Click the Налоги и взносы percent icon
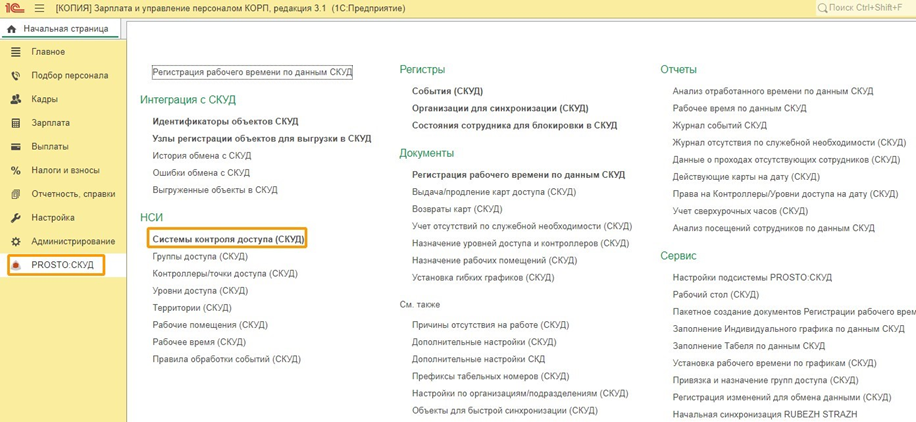916x422 pixels. coord(15,170)
